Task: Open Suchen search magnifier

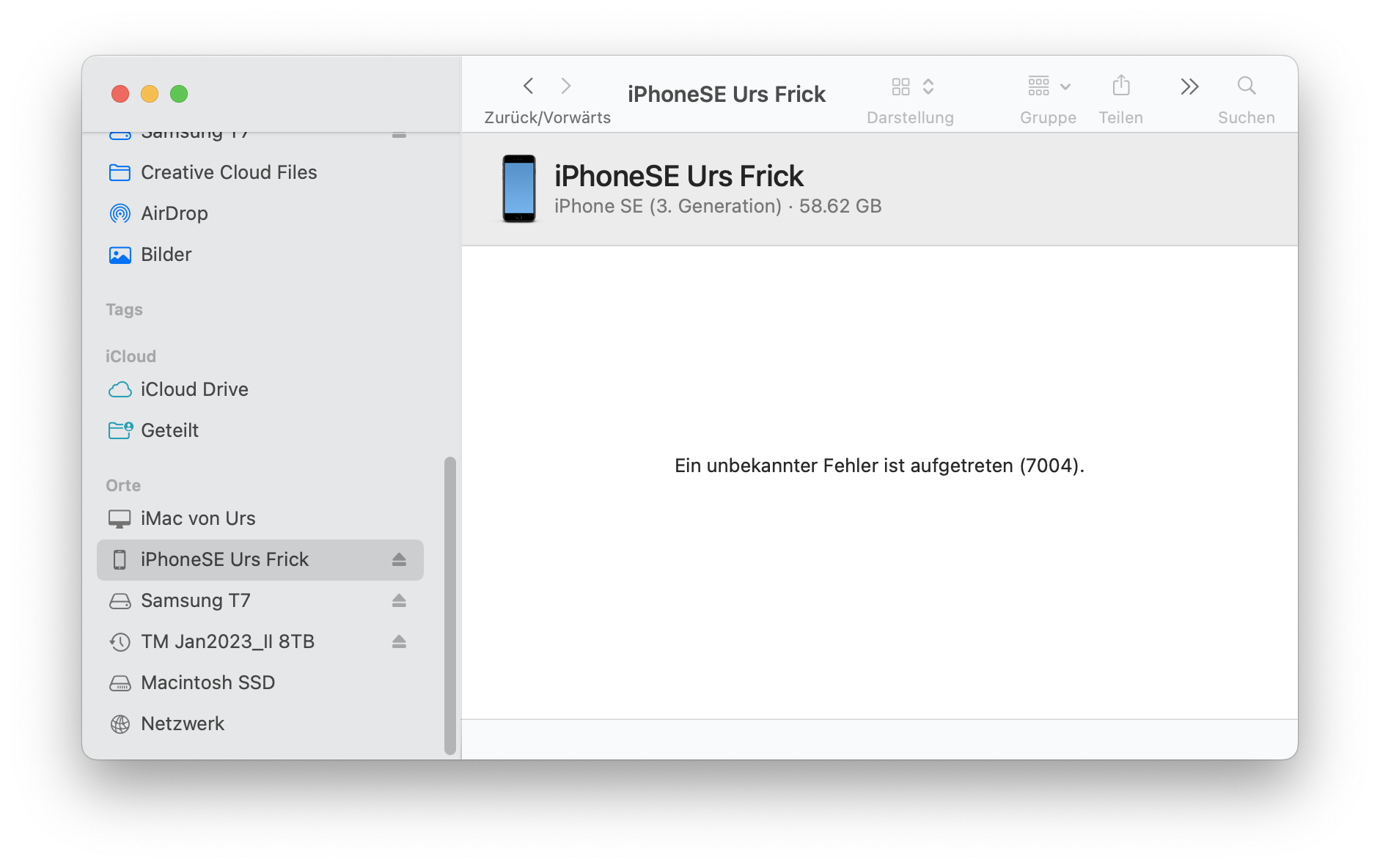Action: point(1247,86)
